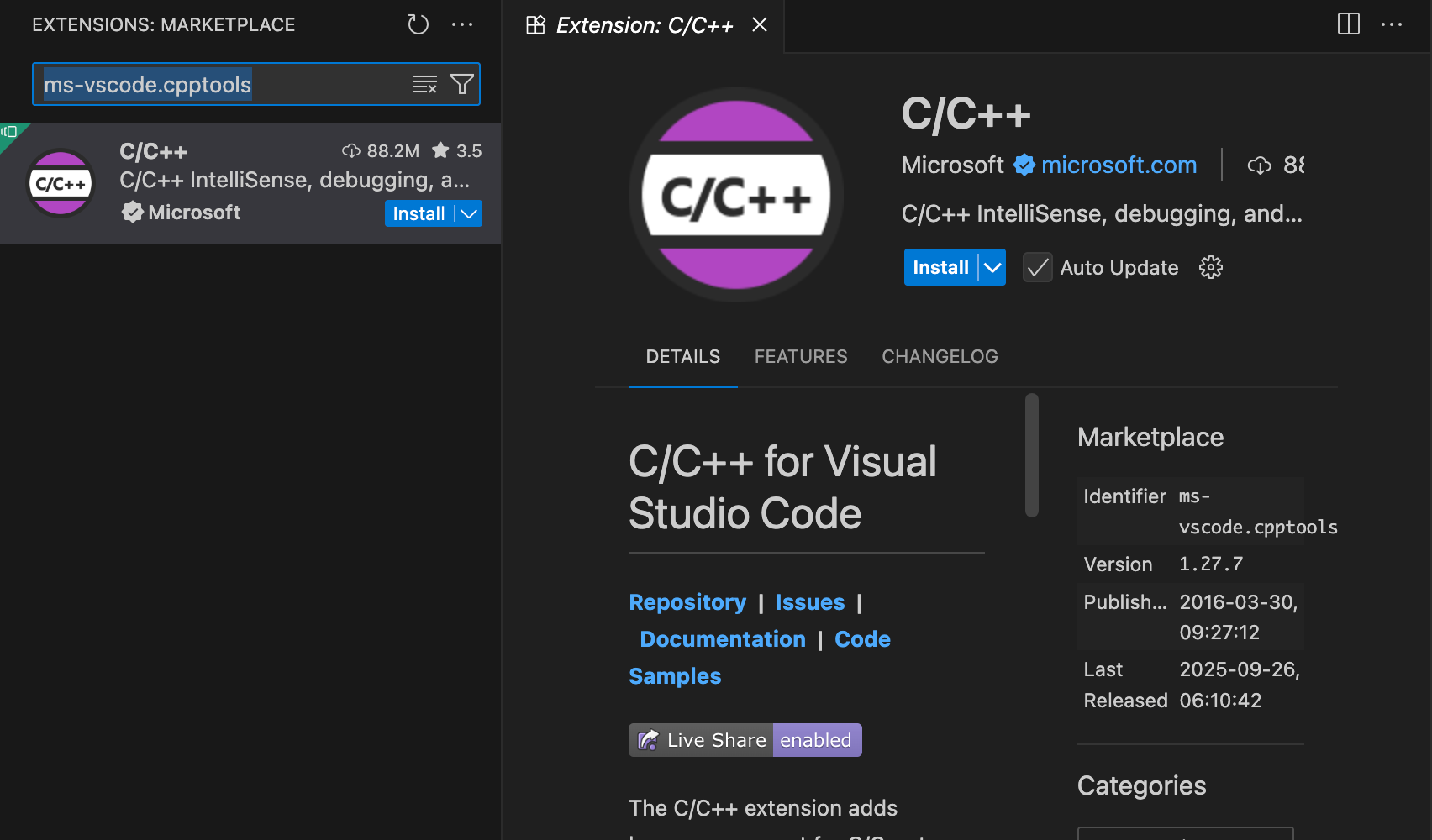The image size is (1432, 840).
Task: Expand Install dropdown arrow in sidebar list
Action: [x=469, y=213]
